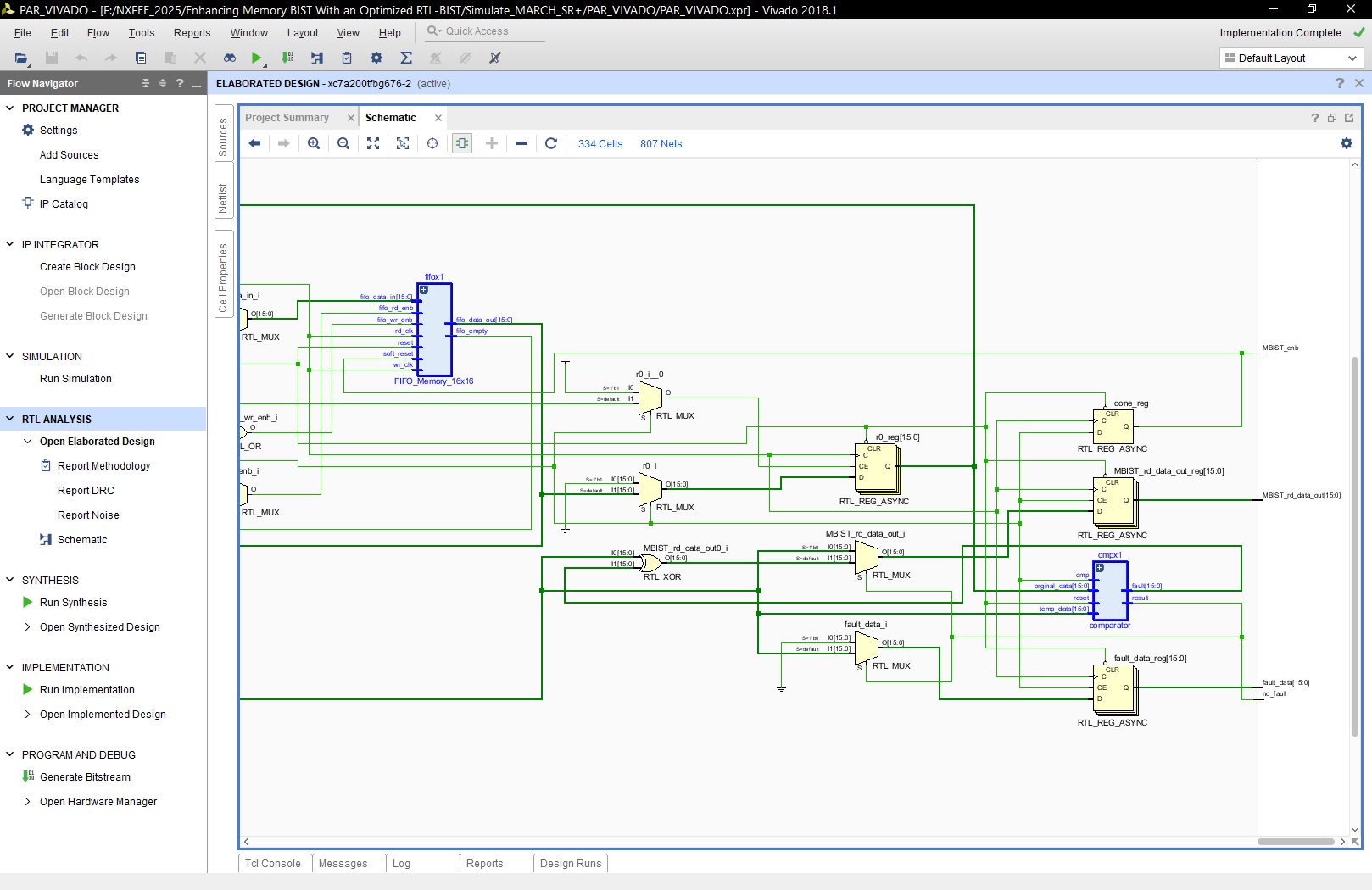Click the Sigma Reports icon in main toolbar
Screen dimensions: 1372x890
tap(406, 58)
